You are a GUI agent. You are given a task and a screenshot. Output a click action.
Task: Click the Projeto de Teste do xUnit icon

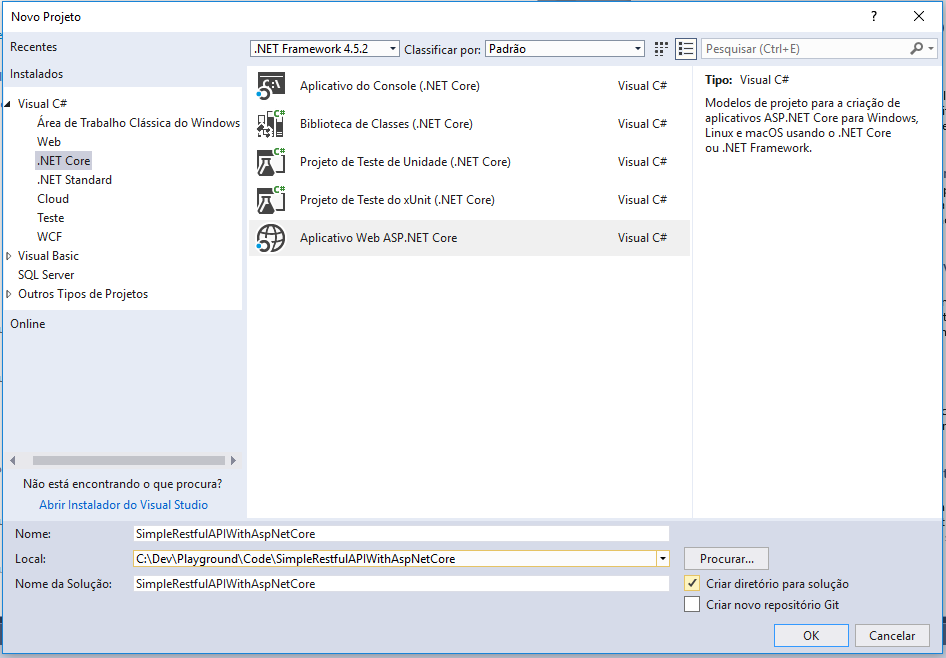[x=271, y=200]
